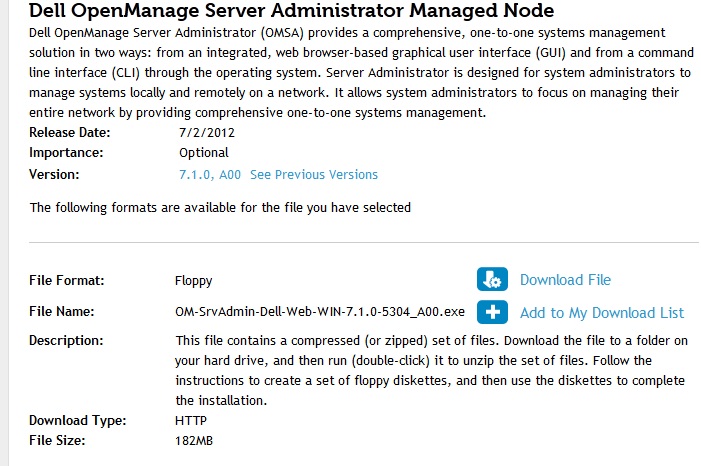Click the 'following formats are available' text

pyautogui.click(x=220, y=208)
